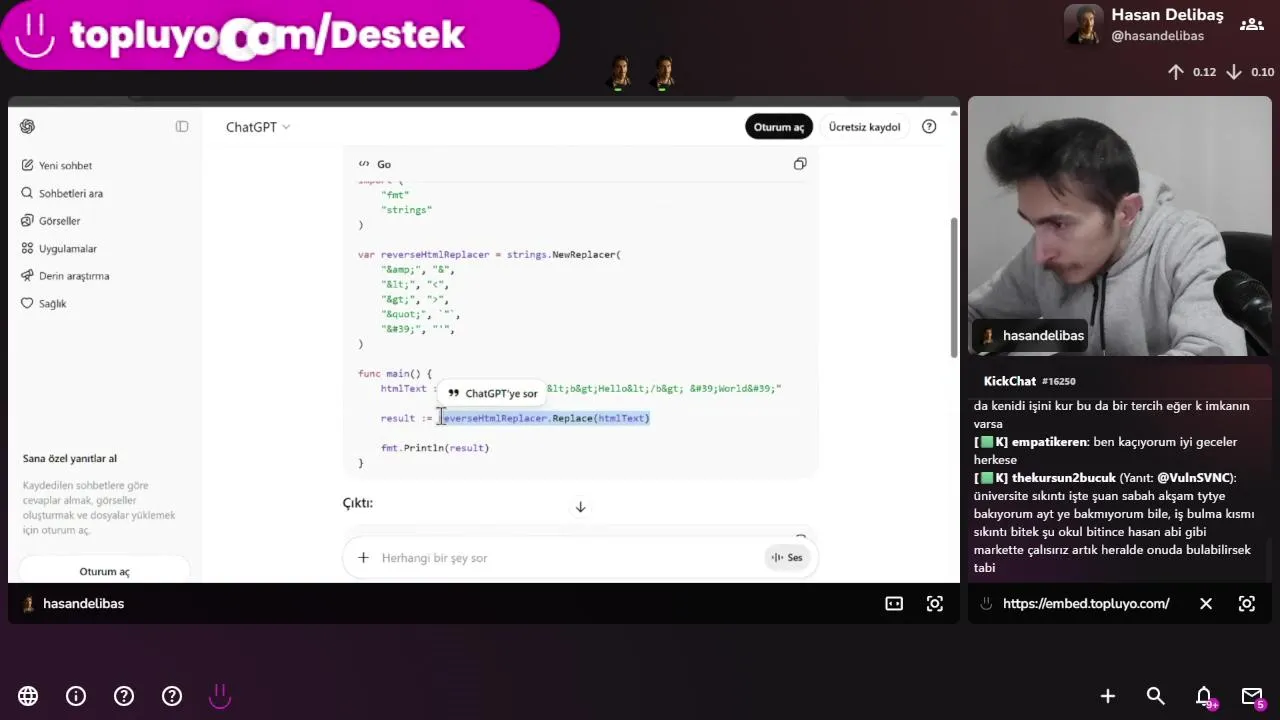
Task: Open the messages envelope icon
Action: [1252, 696]
